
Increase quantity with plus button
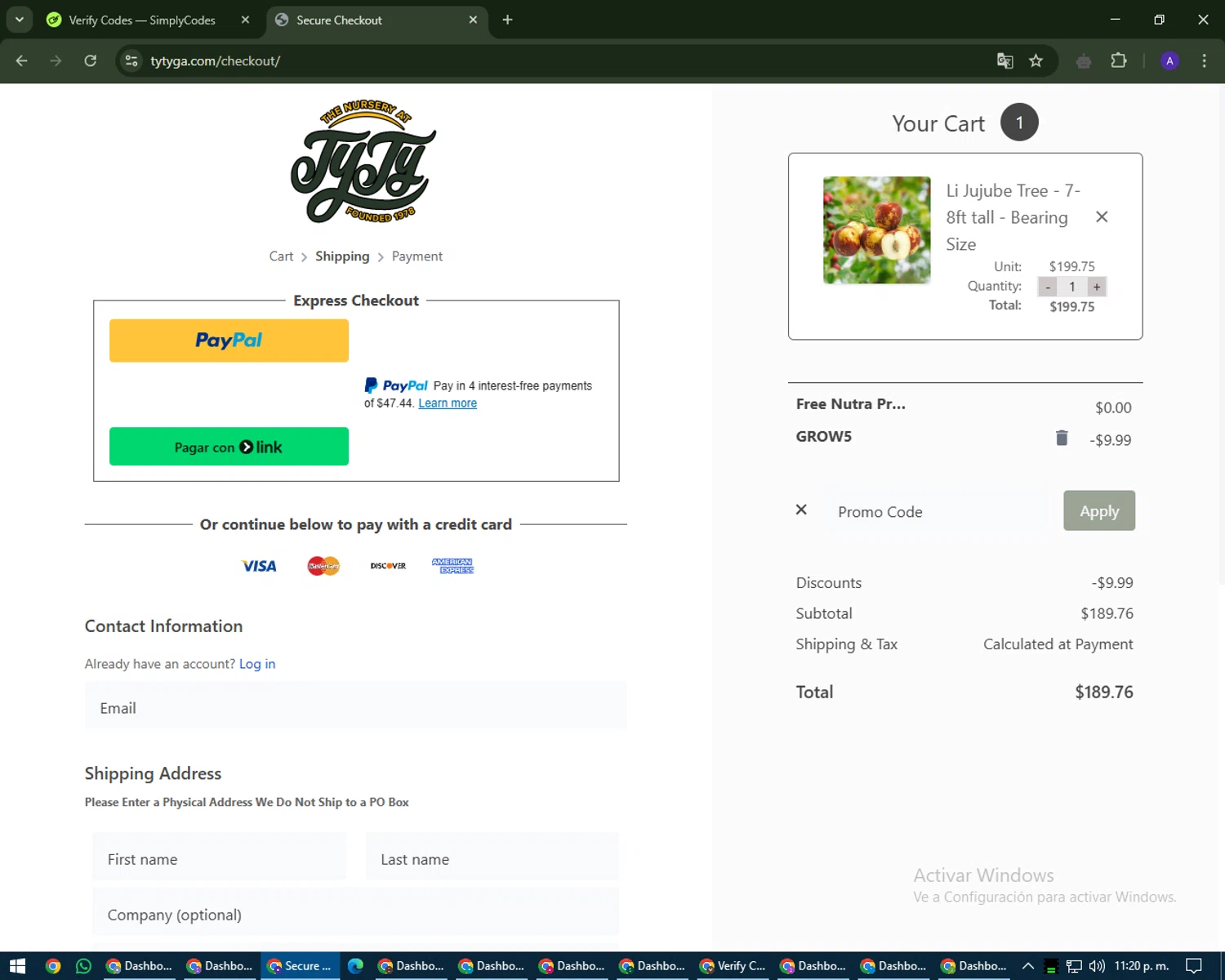click(1097, 287)
